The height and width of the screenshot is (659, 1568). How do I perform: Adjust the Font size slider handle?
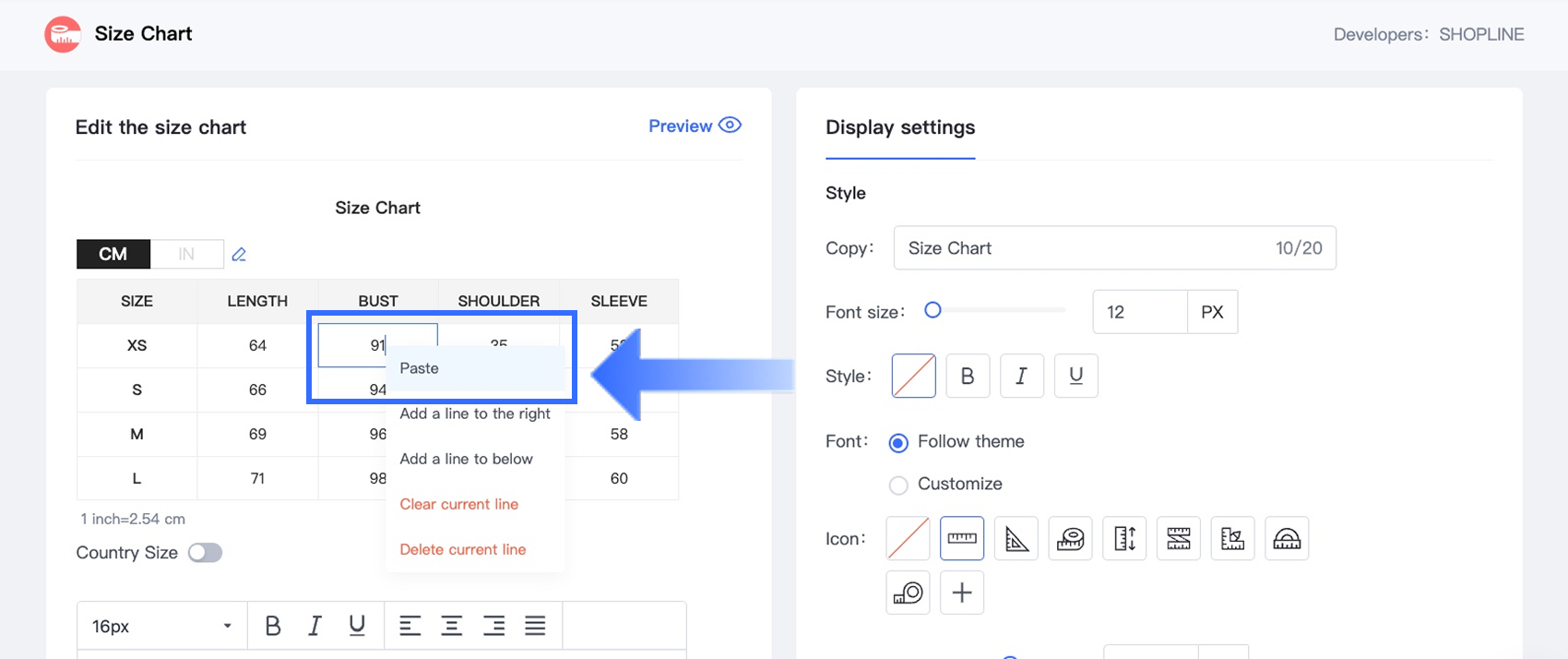click(932, 310)
